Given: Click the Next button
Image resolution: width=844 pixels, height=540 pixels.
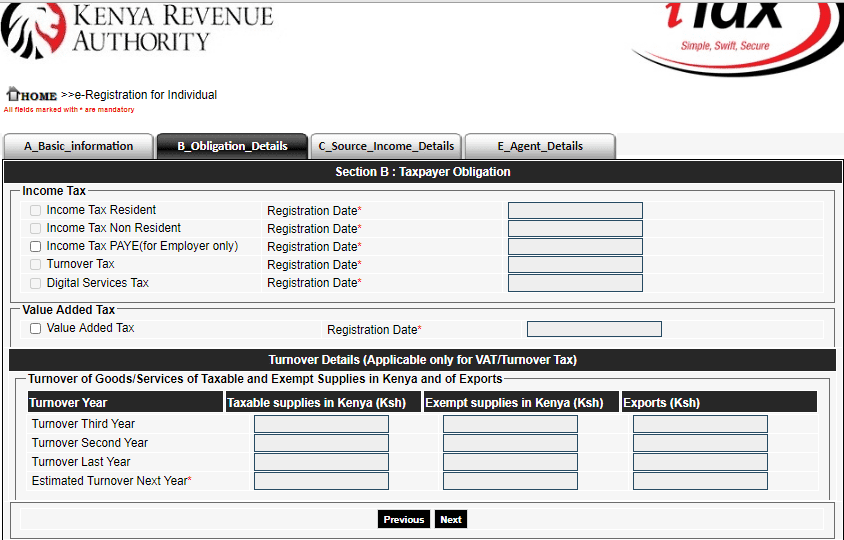Looking at the screenshot, I should [x=451, y=520].
